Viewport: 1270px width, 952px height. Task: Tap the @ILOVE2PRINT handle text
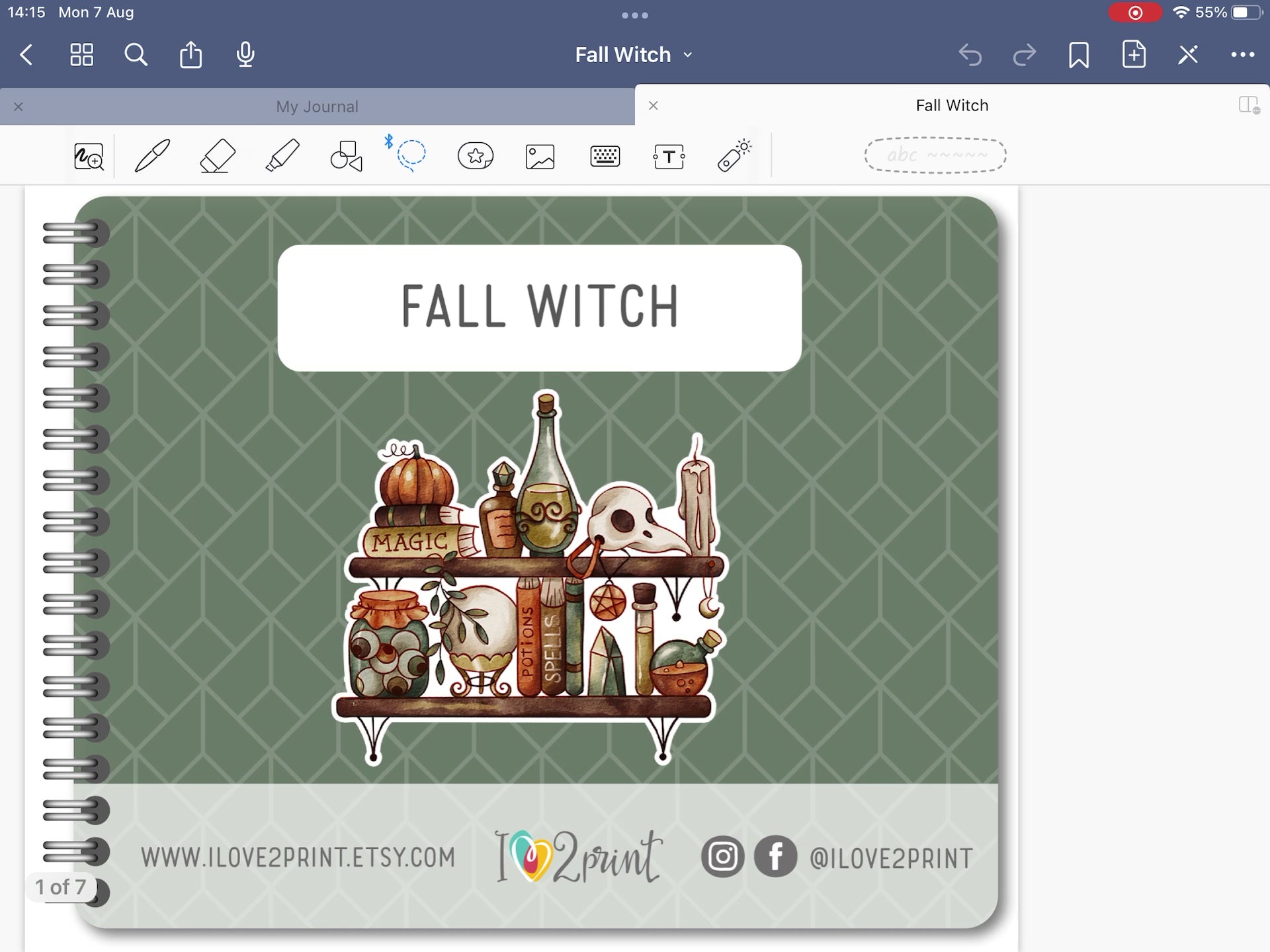pos(891,859)
